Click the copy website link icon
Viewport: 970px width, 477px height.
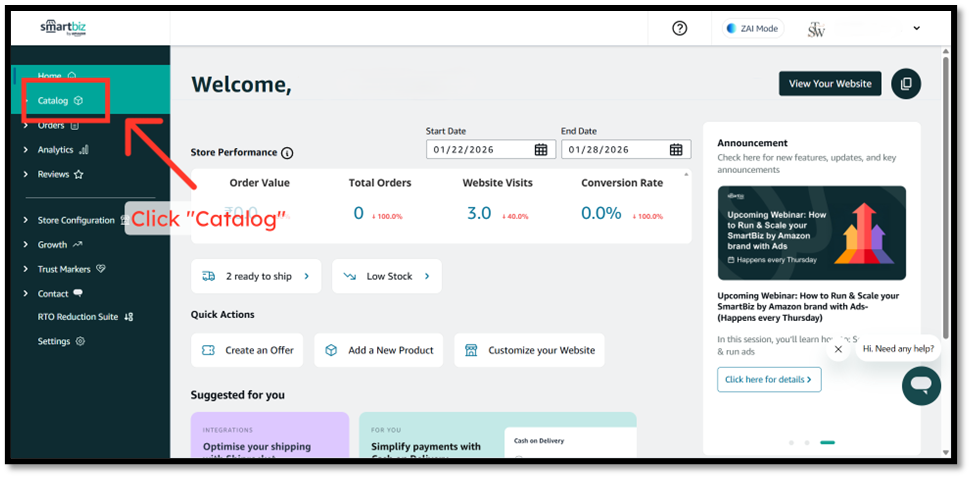906,84
